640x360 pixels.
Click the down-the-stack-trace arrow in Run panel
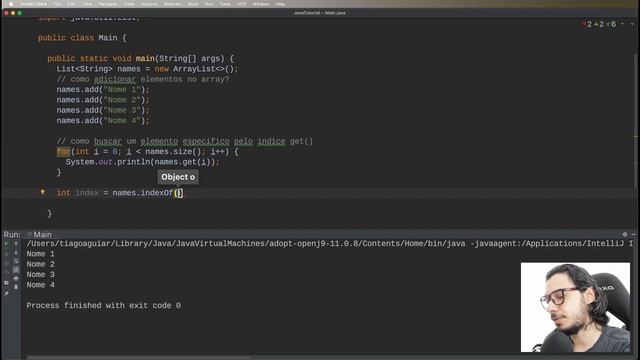[x=16, y=253]
